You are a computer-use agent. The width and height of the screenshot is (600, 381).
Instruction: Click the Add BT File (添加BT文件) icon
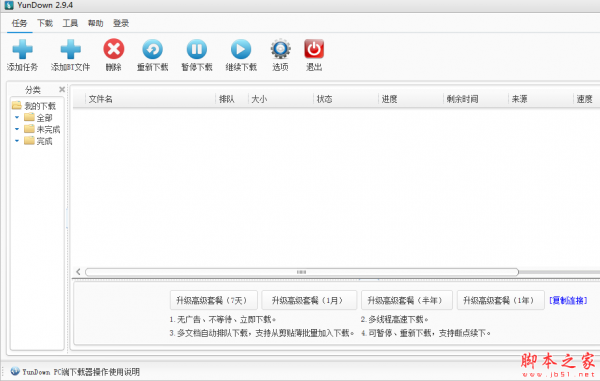point(70,49)
